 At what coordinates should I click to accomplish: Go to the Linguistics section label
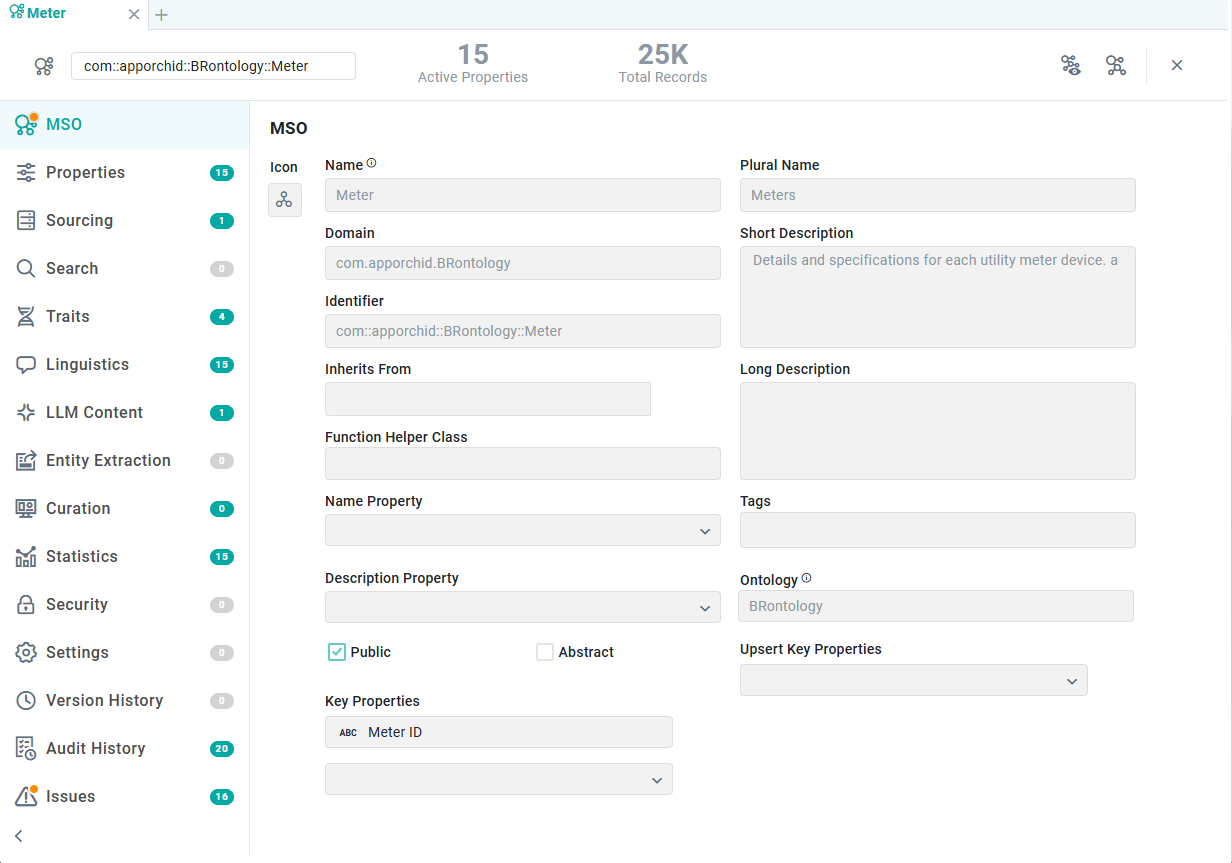[88, 365]
